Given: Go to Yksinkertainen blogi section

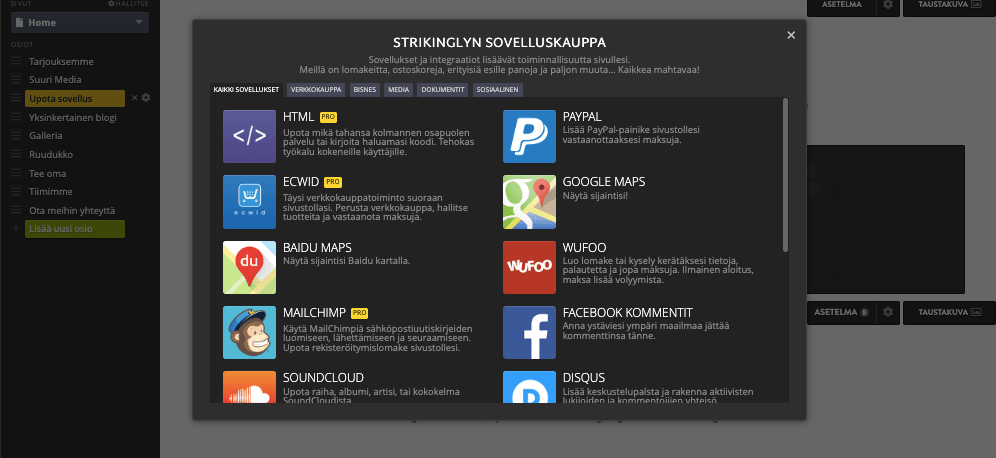Looking at the screenshot, I should (72, 118).
